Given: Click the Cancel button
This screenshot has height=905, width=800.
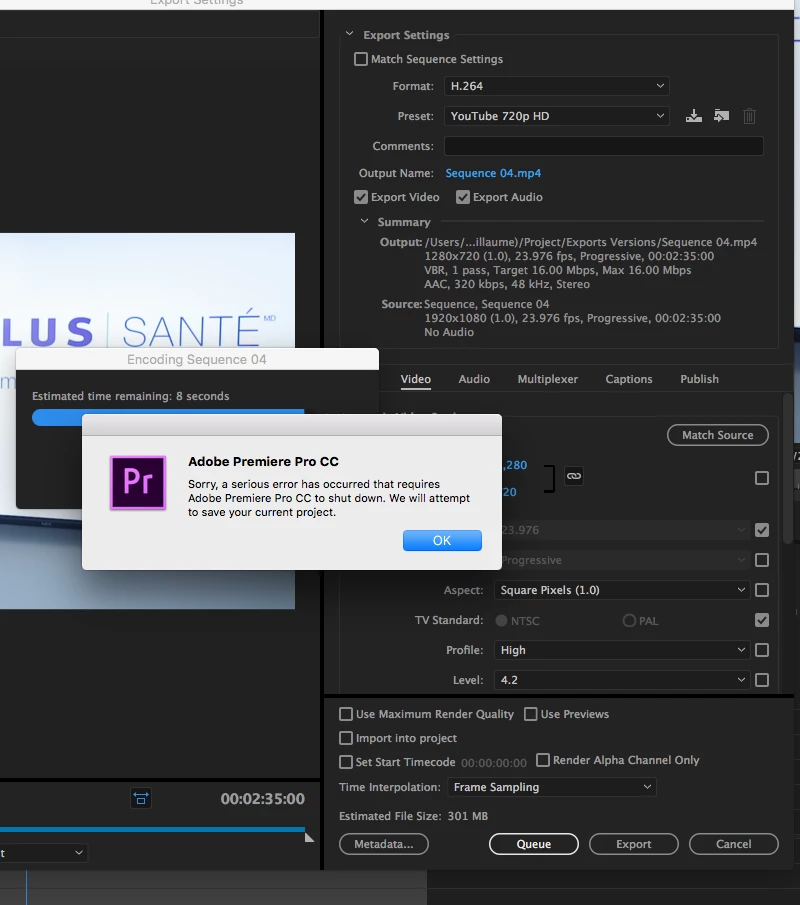Looking at the screenshot, I should (734, 844).
